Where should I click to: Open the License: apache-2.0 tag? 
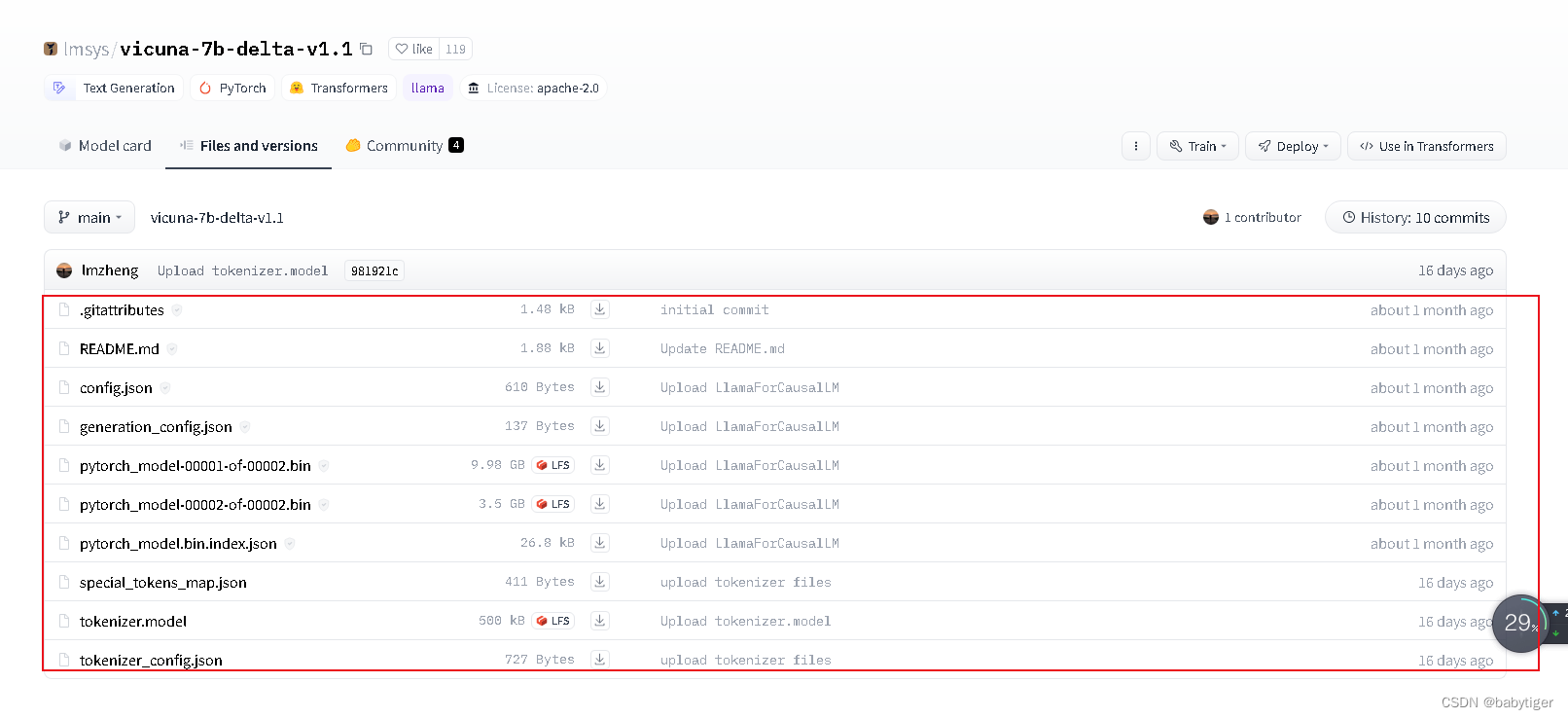[533, 88]
